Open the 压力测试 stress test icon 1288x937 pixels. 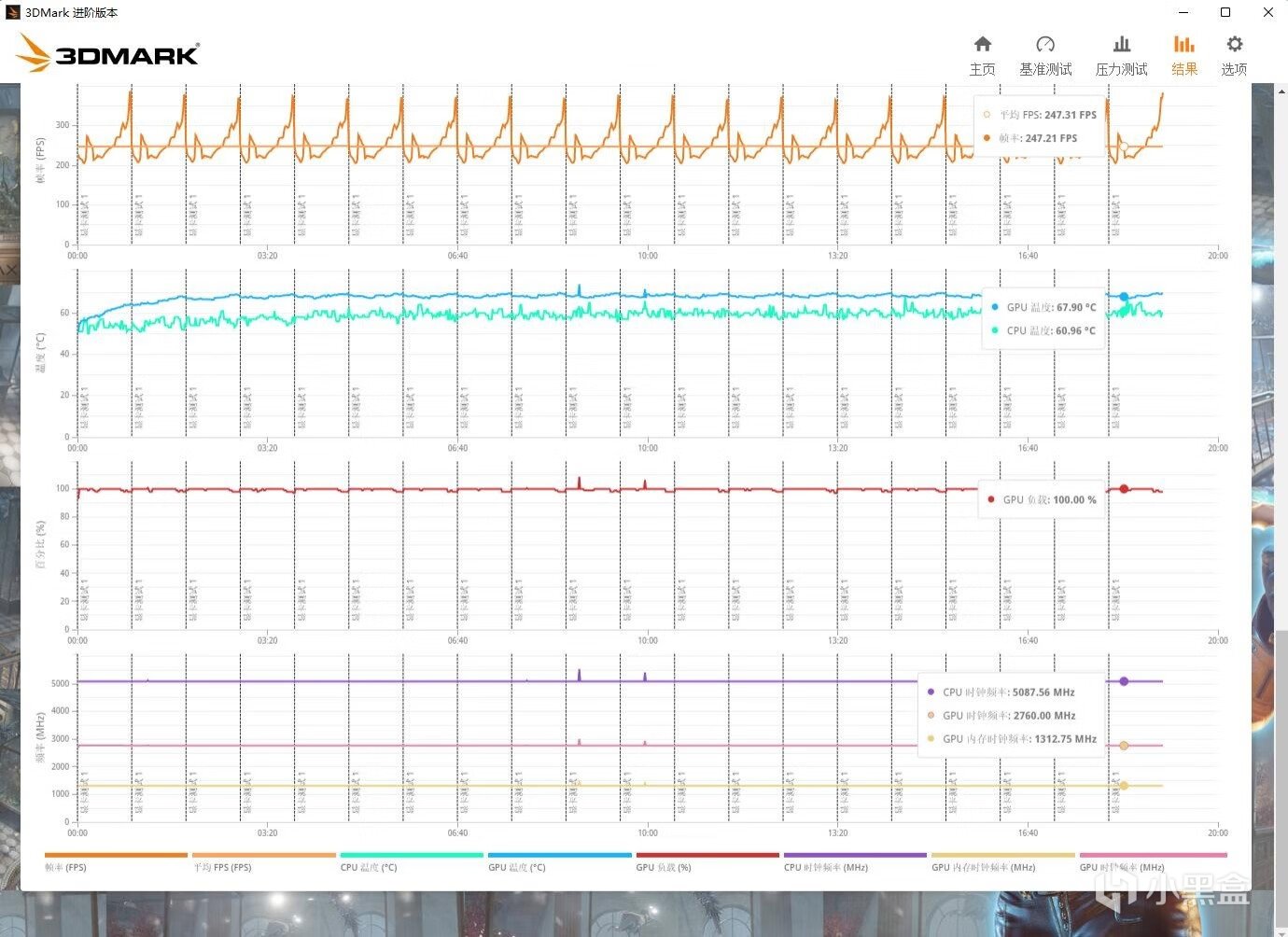coord(1122,44)
